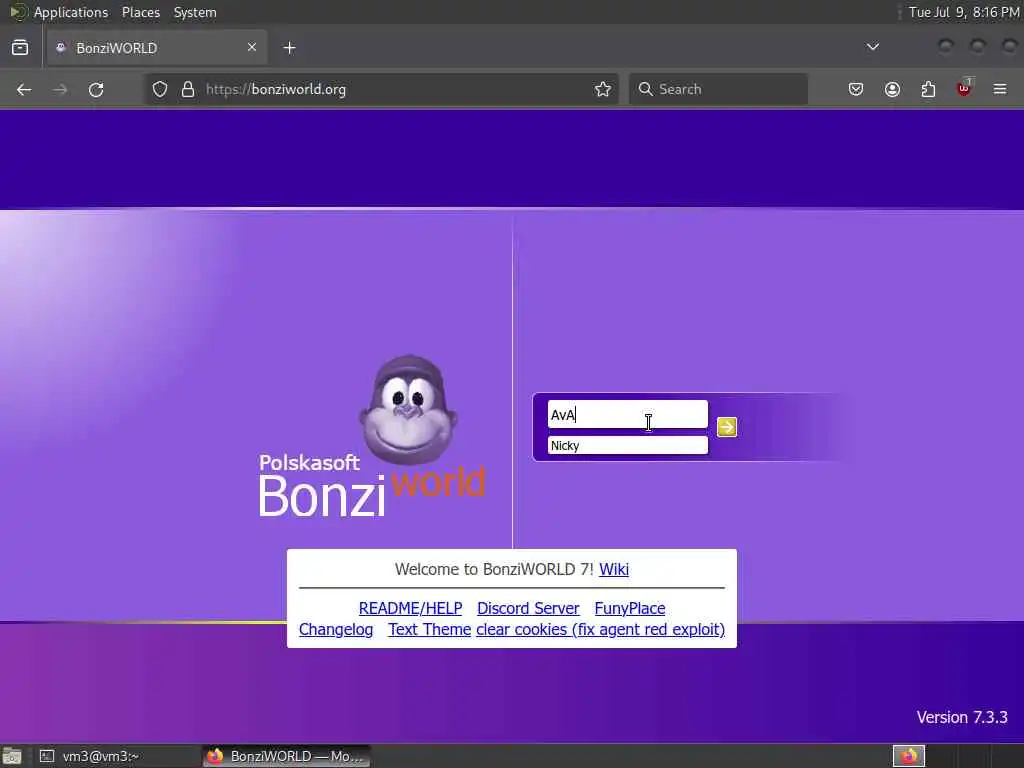The image size is (1024, 768).
Task: Select the BonziWORLD browser tab
Action: pos(157,48)
